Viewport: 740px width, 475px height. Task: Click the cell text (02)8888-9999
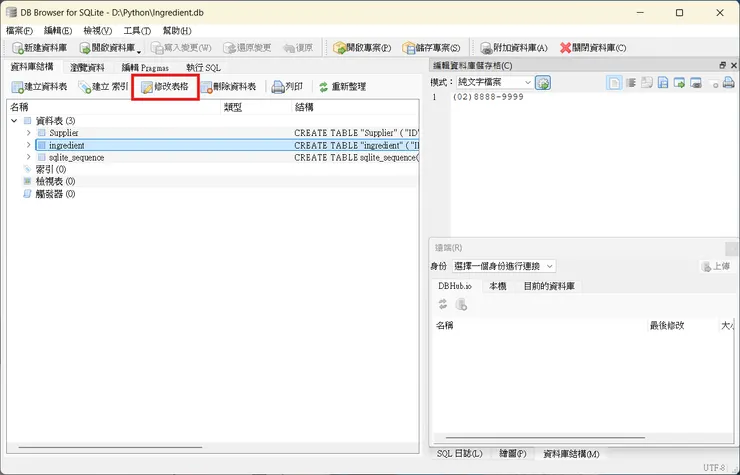point(488,97)
